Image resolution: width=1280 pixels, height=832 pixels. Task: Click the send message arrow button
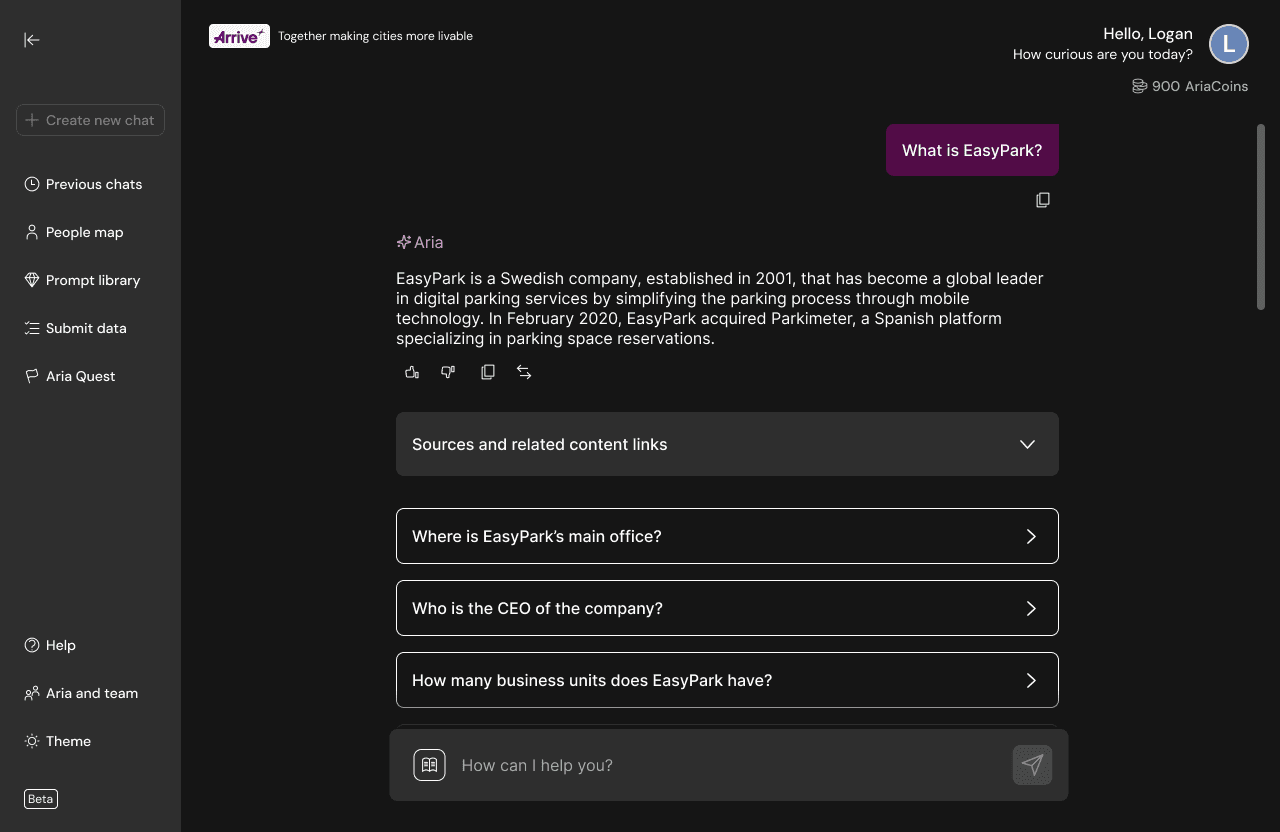point(1032,765)
